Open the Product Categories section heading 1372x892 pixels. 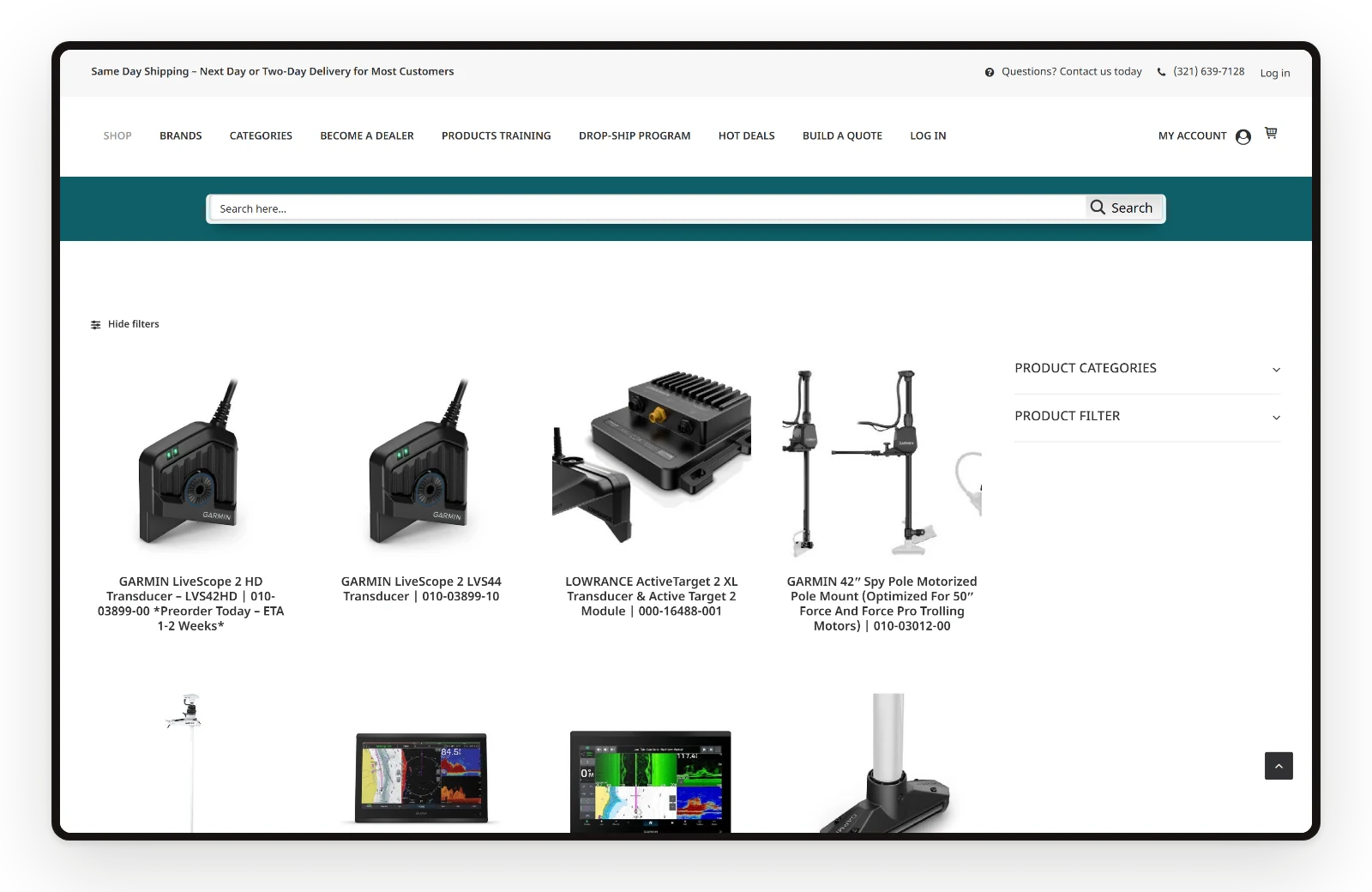[x=1086, y=368]
